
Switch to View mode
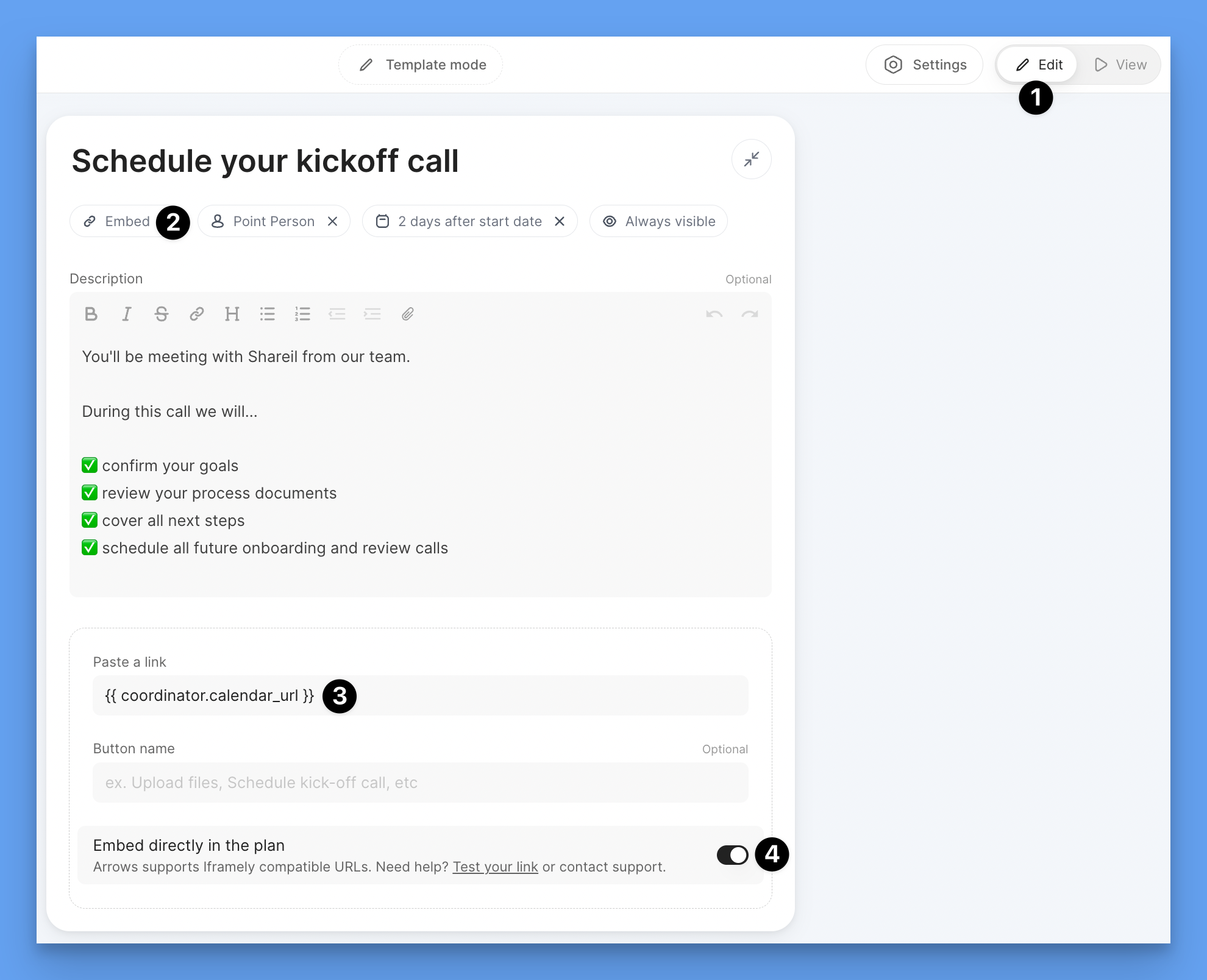click(x=1120, y=65)
